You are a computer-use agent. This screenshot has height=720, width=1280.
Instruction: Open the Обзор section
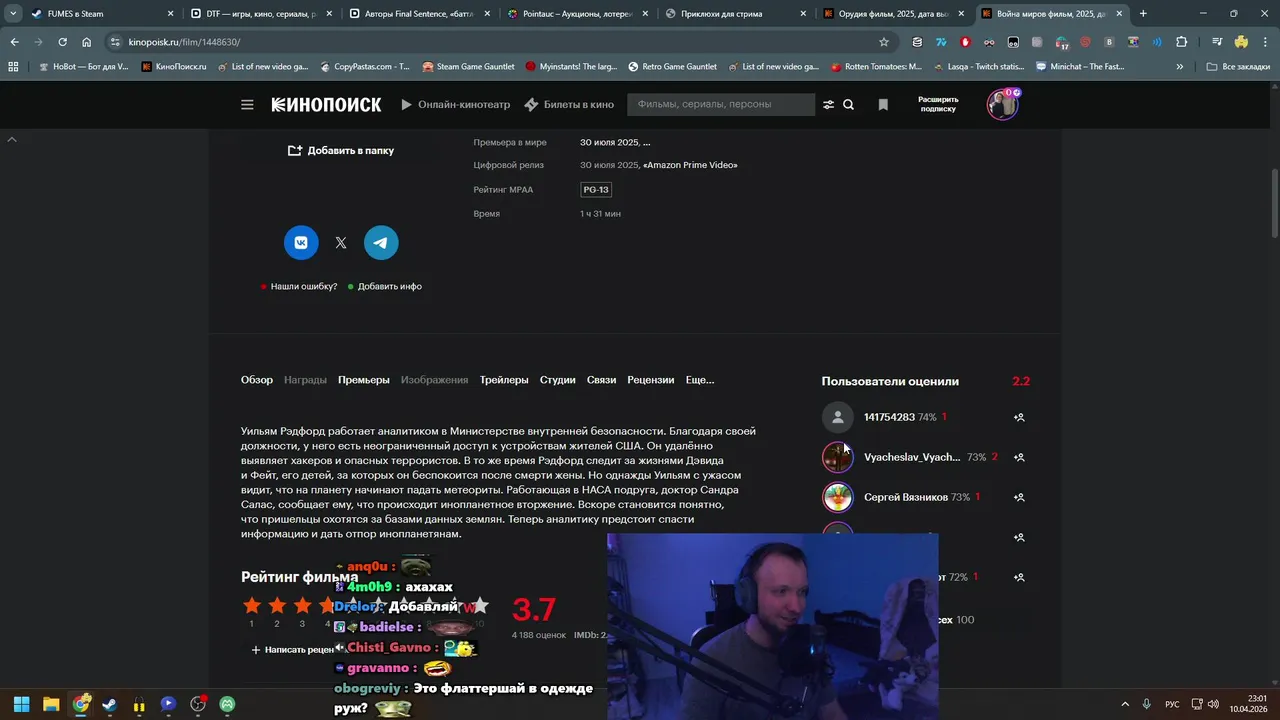pyautogui.click(x=257, y=380)
